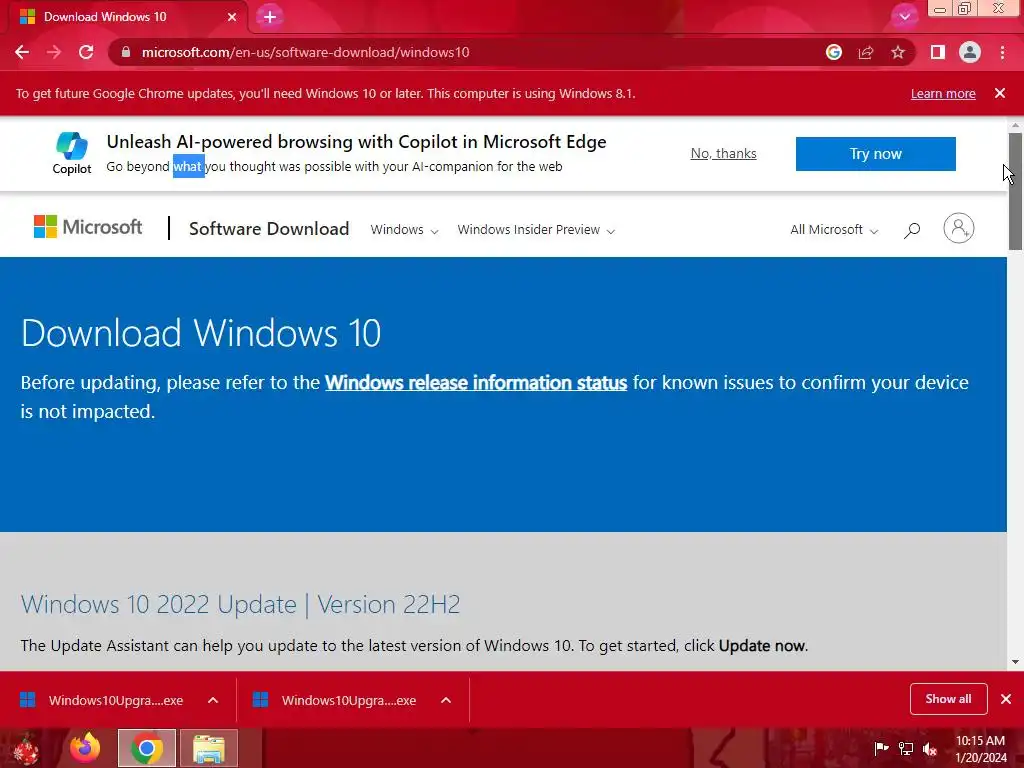Sign in via the account icon
Image resolution: width=1024 pixels, height=768 pixels.
[959, 229]
